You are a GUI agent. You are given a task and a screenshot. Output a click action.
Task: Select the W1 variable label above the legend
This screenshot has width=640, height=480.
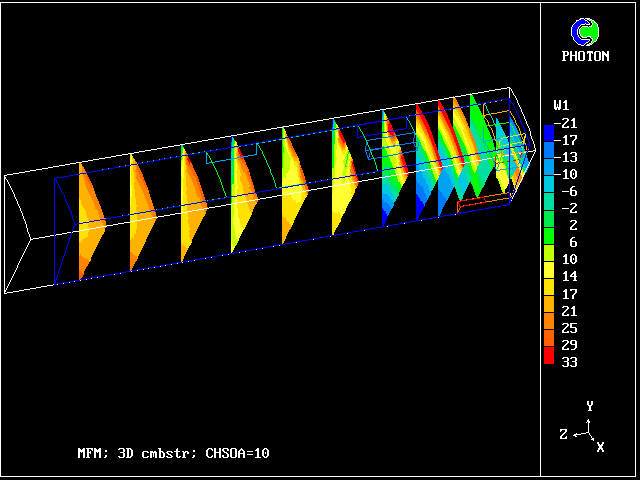562,105
